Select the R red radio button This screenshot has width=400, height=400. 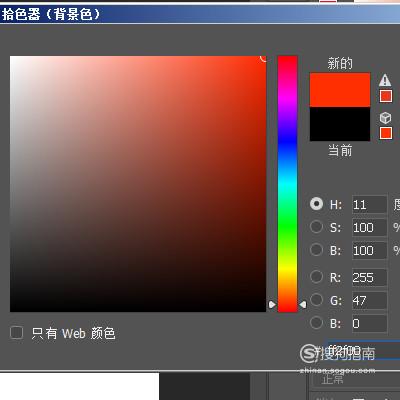click(316, 276)
